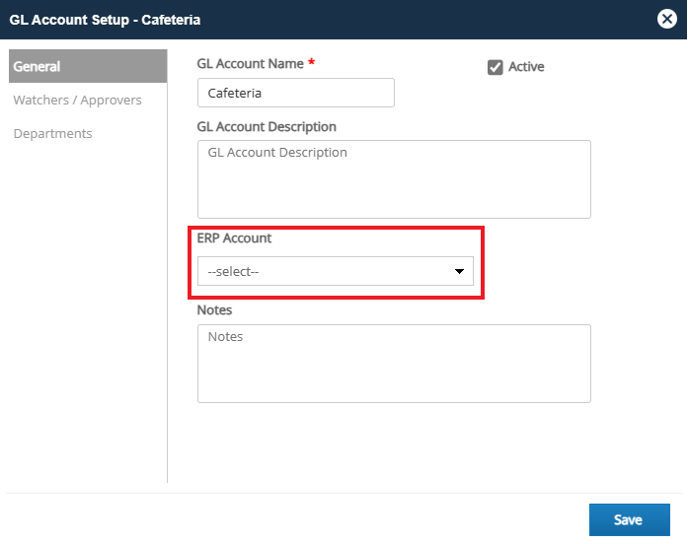Open the ERP Account select dropdown
The image size is (688, 544).
[x=335, y=271]
